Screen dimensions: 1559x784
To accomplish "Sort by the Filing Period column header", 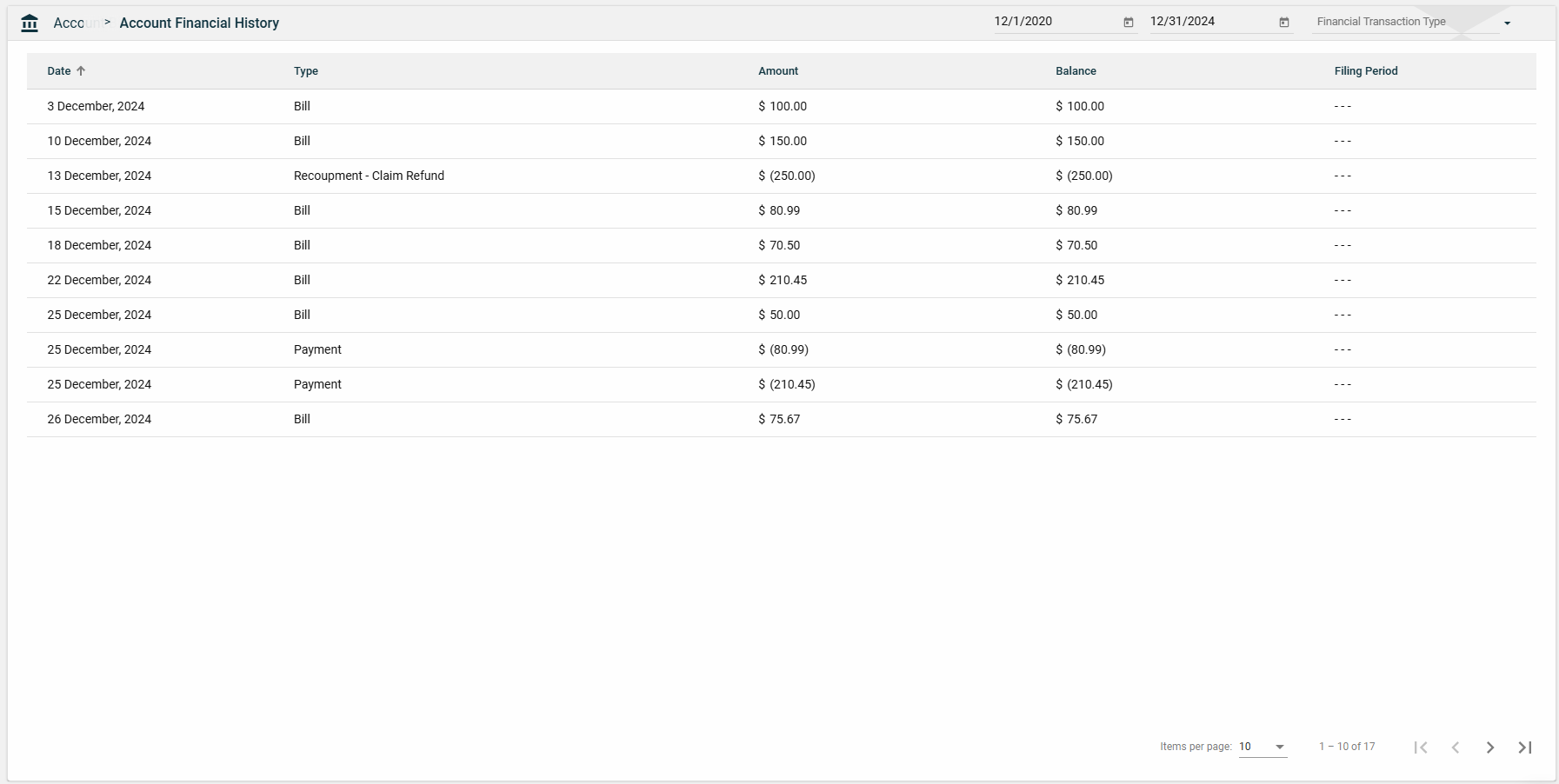I will click(1366, 71).
